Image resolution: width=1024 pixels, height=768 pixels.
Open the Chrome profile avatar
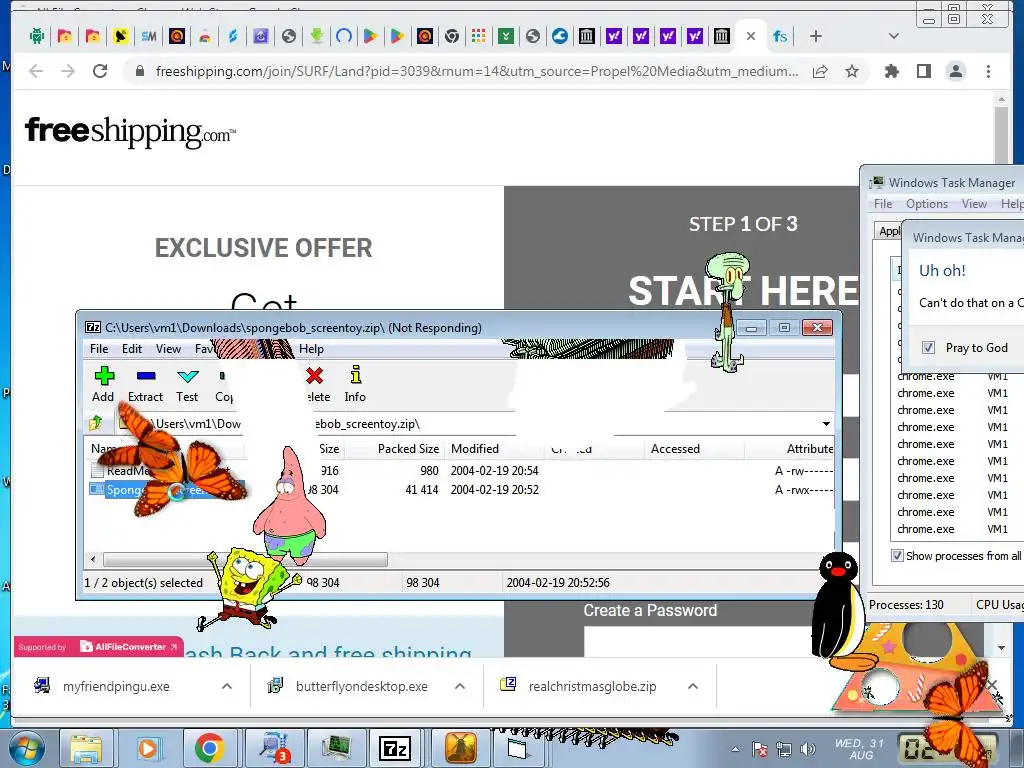956,71
